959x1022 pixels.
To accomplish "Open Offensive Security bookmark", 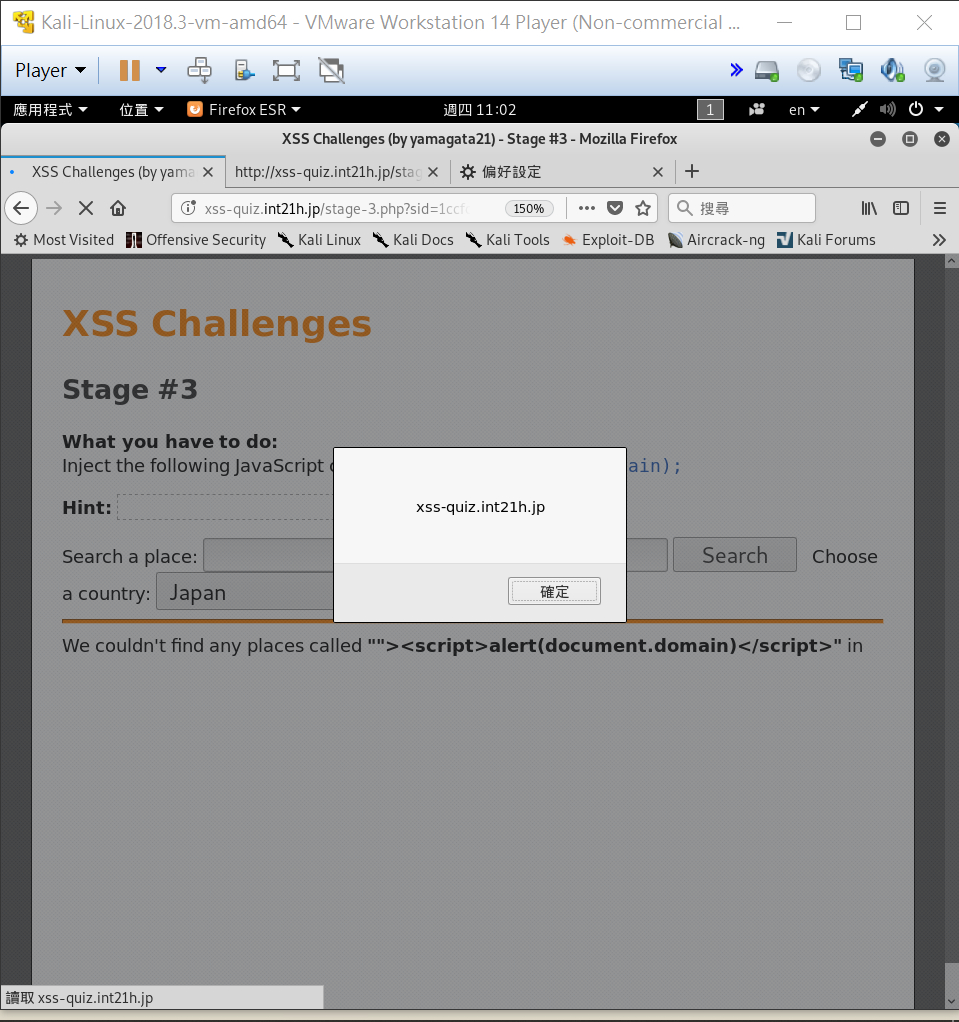I will click(x=196, y=240).
